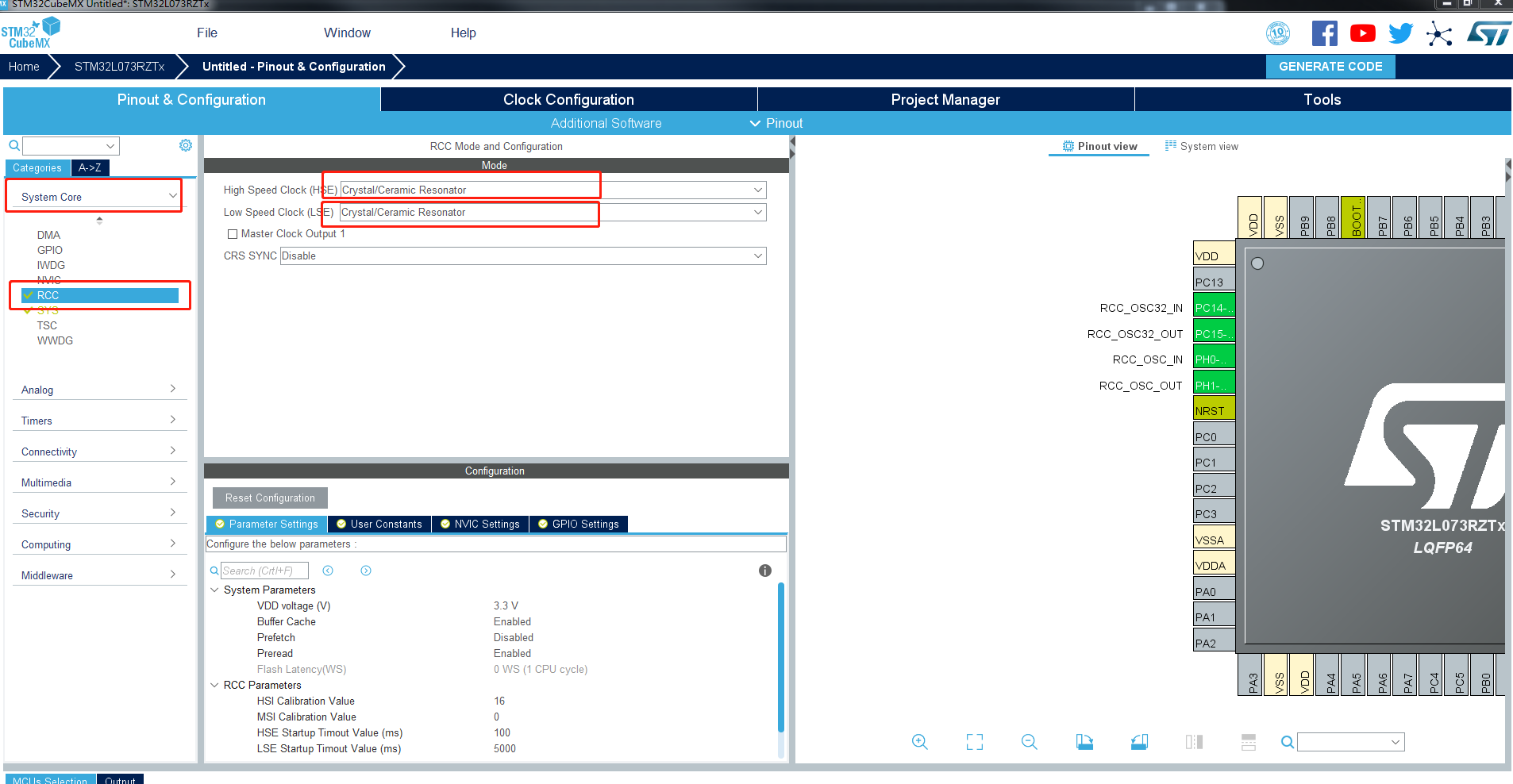Viewport: 1513px width, 784px height.
Task: Fit chip view to window
Action: point(974,742)
